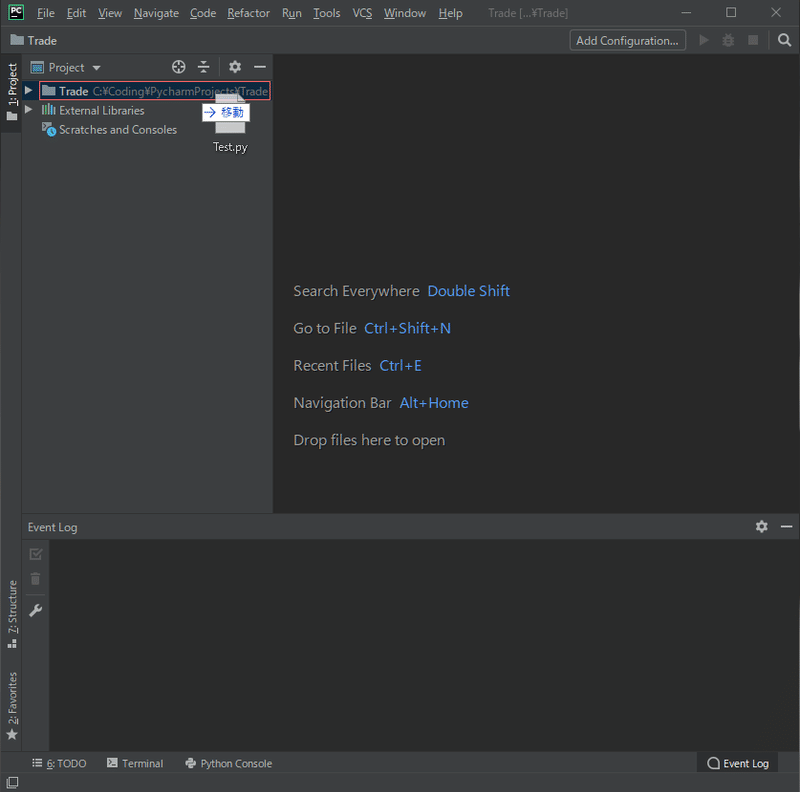Open Search Everywhere magnifier icon
Viewport: 800px width, 792px height.
pyautogui.click(x=784, y=40)
